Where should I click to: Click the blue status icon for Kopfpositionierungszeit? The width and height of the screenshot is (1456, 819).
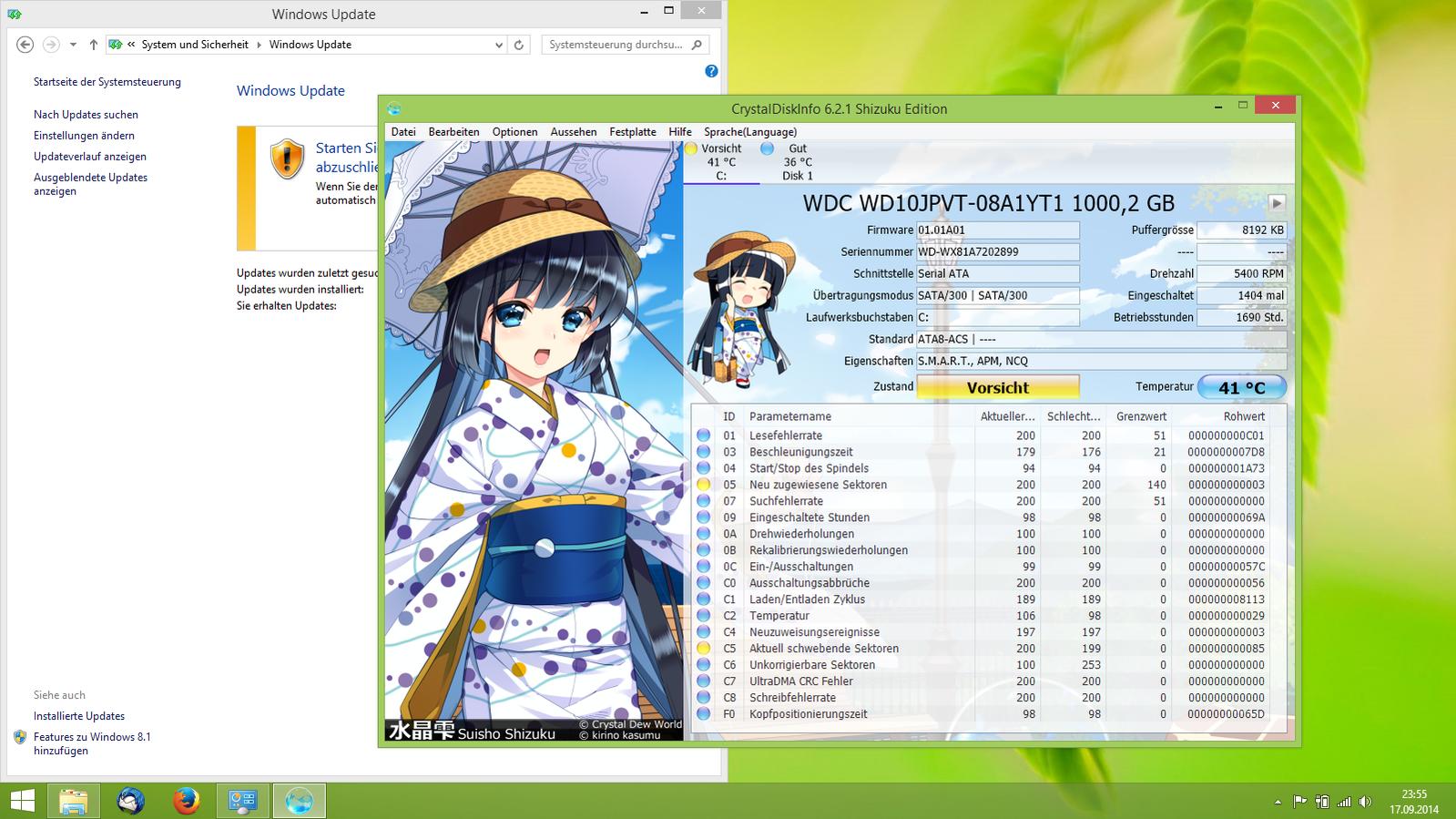click(x=703, y=714)
